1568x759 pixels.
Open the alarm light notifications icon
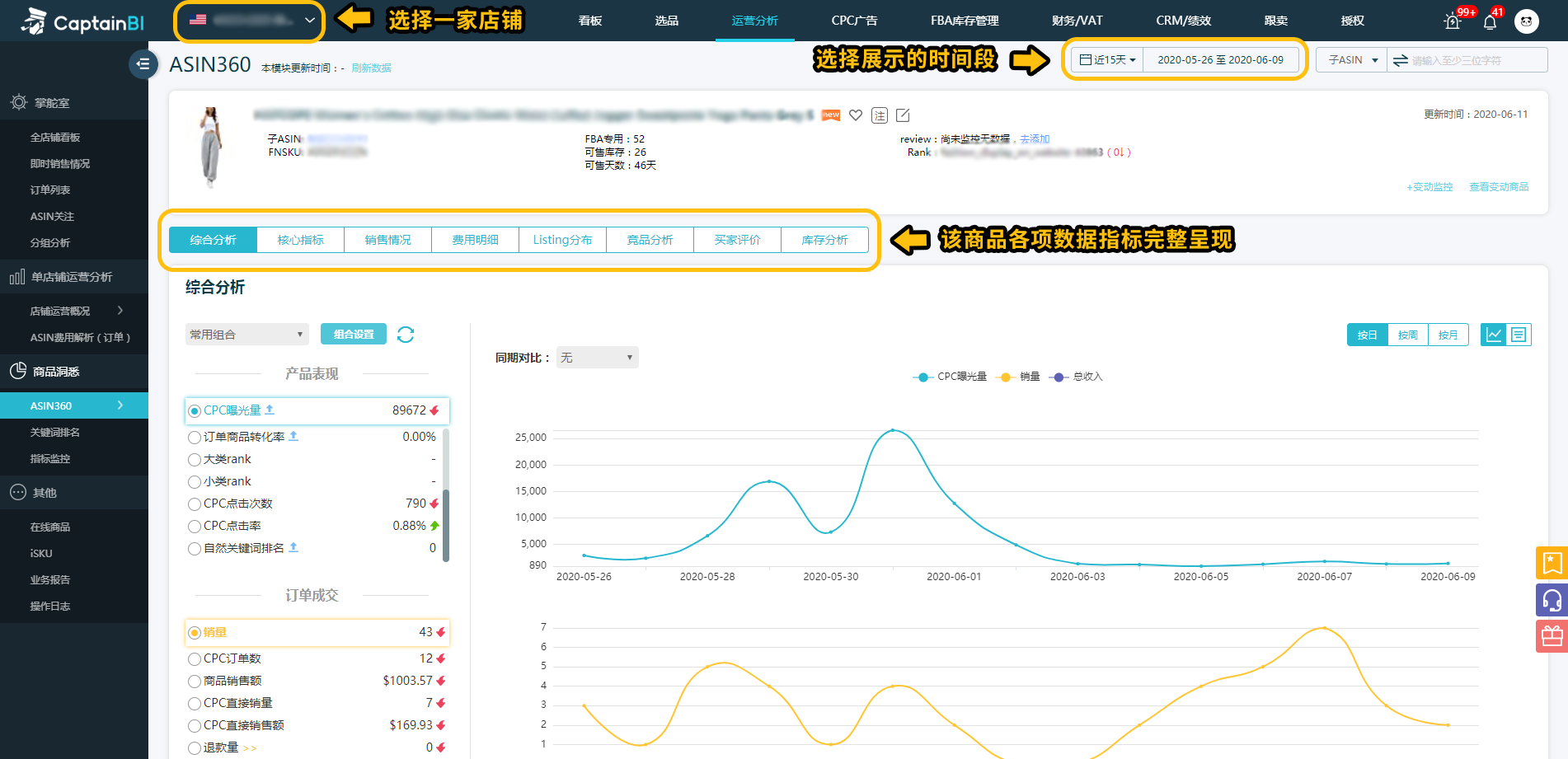tap(1453, 21)
